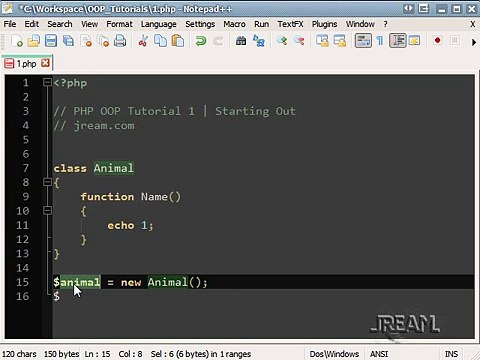Collapse the fold at line 1 <?php
Image resolution: width=480 pixels, height=360 pixels.
click(48, 82)
